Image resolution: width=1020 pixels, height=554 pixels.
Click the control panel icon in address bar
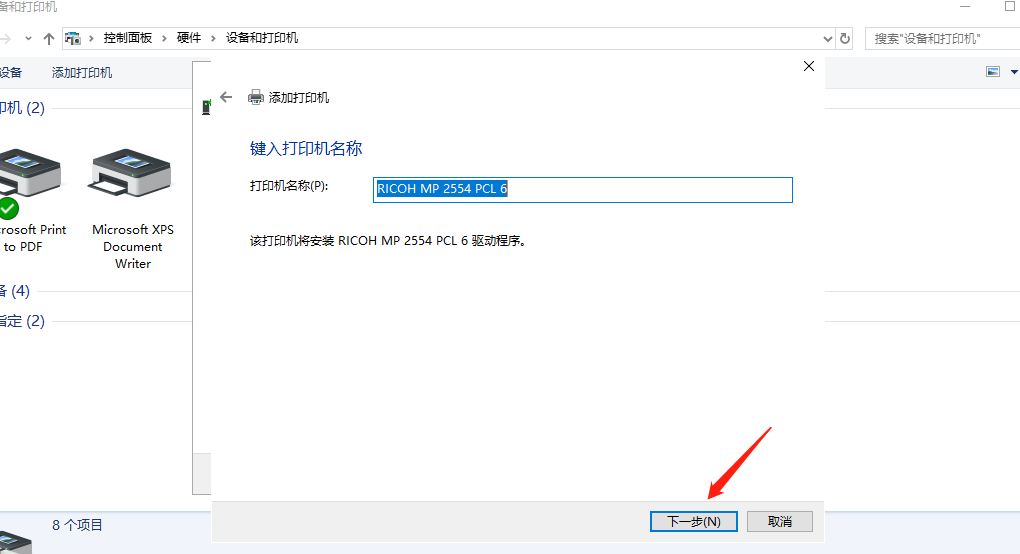(73, 38)
